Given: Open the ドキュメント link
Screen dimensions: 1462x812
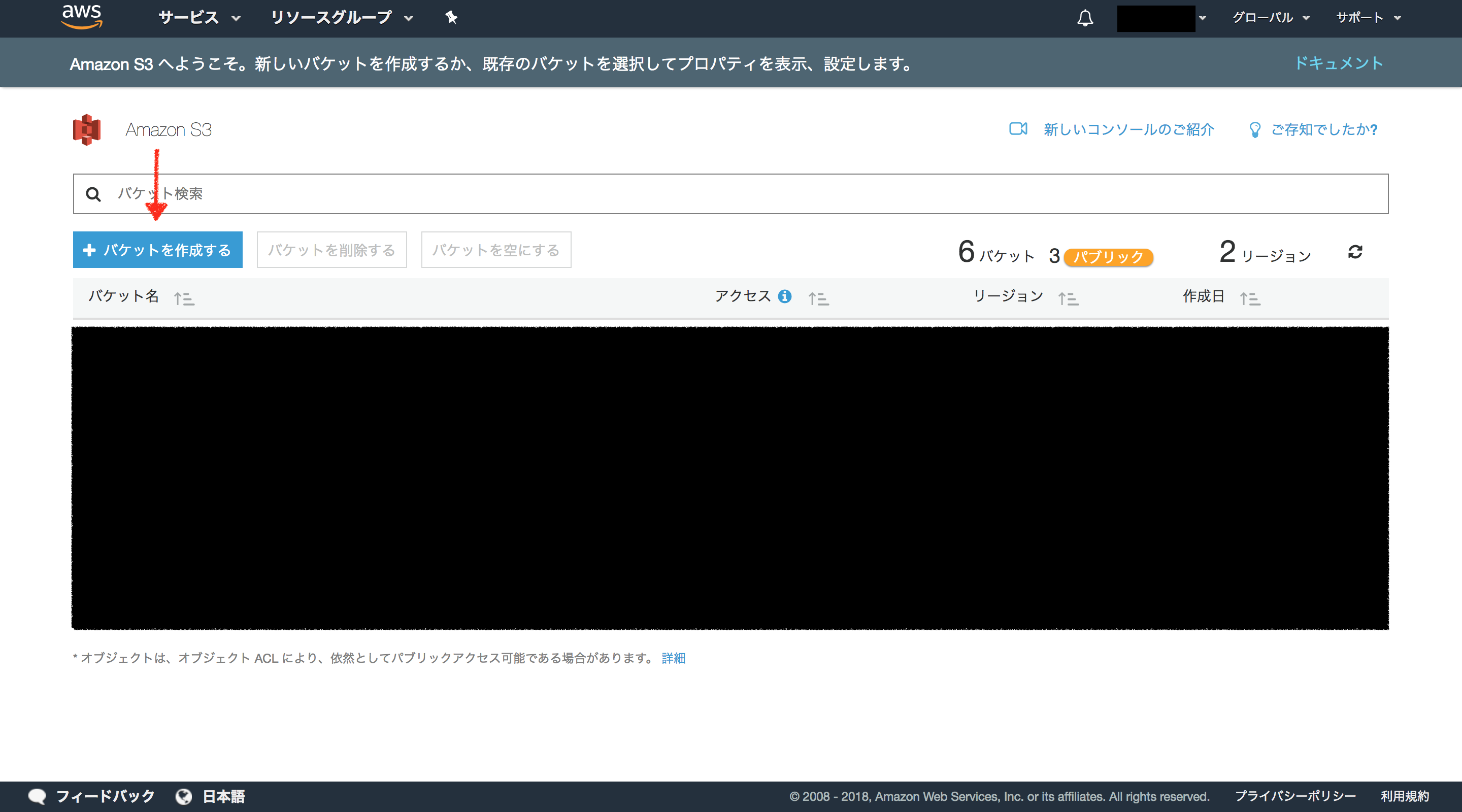Looking at the screenshot, I should click(x=1339, y=63).
